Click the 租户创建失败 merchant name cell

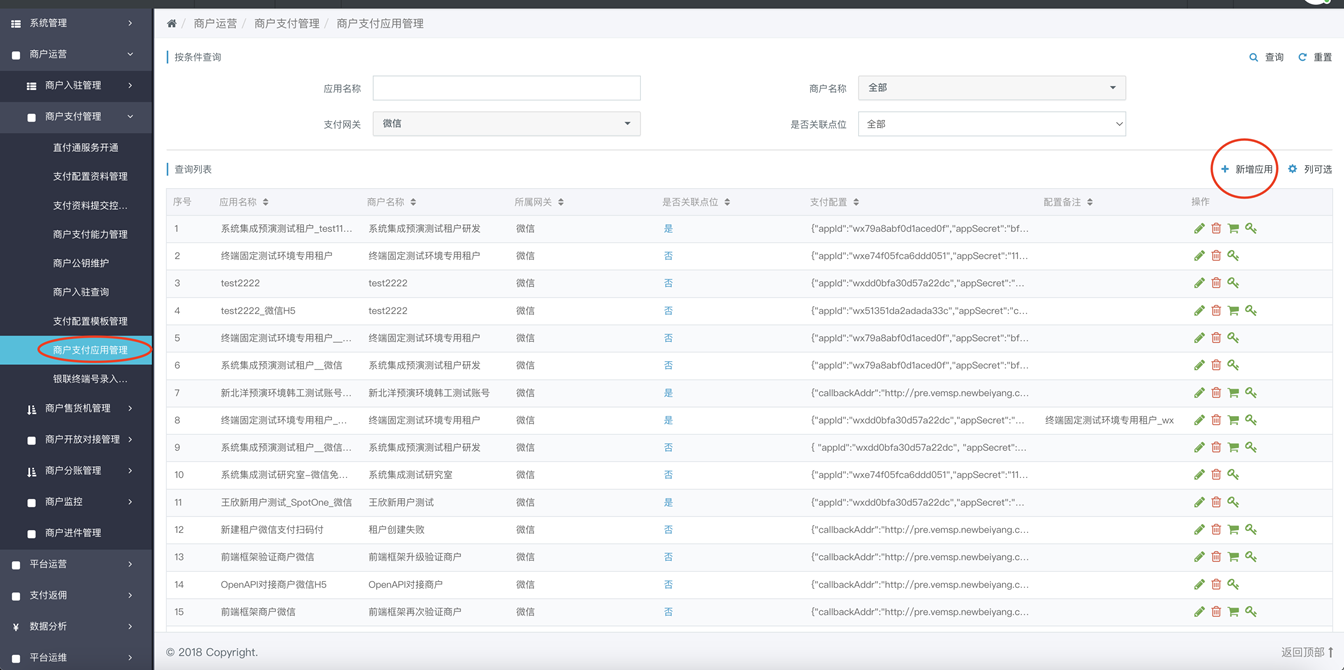click(x=396, y=530)
